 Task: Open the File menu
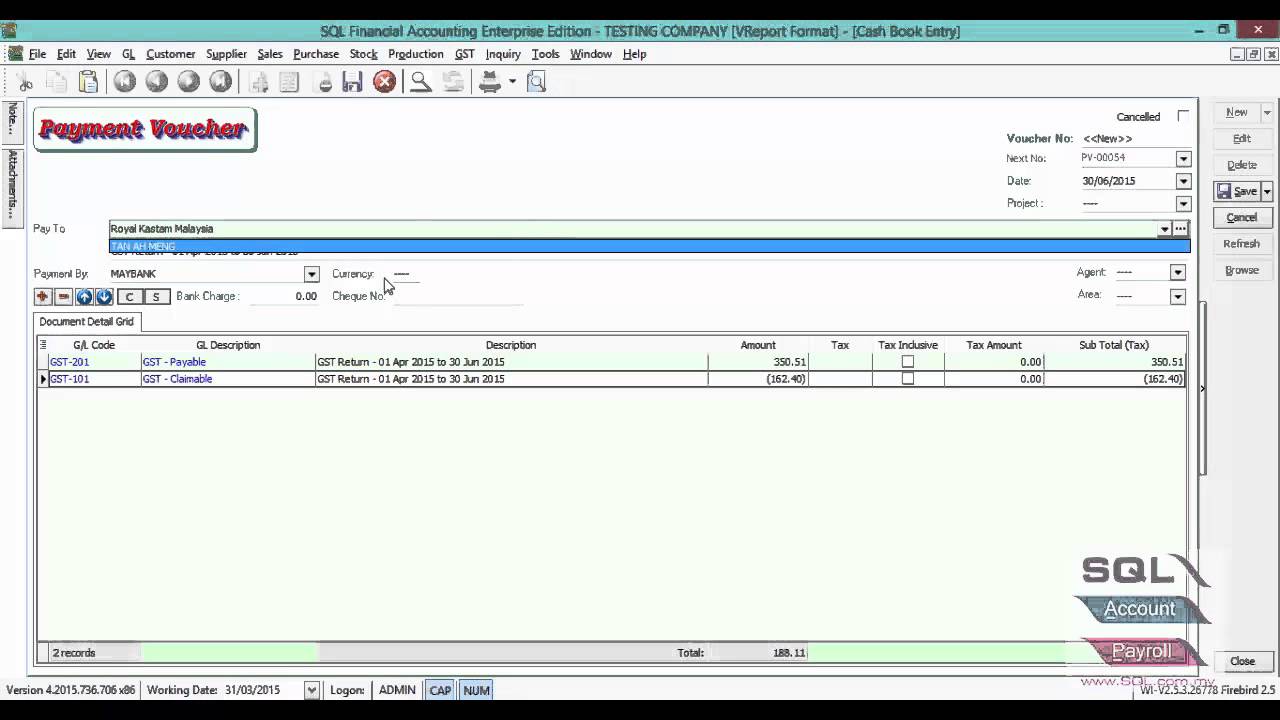tap(37, 54)
